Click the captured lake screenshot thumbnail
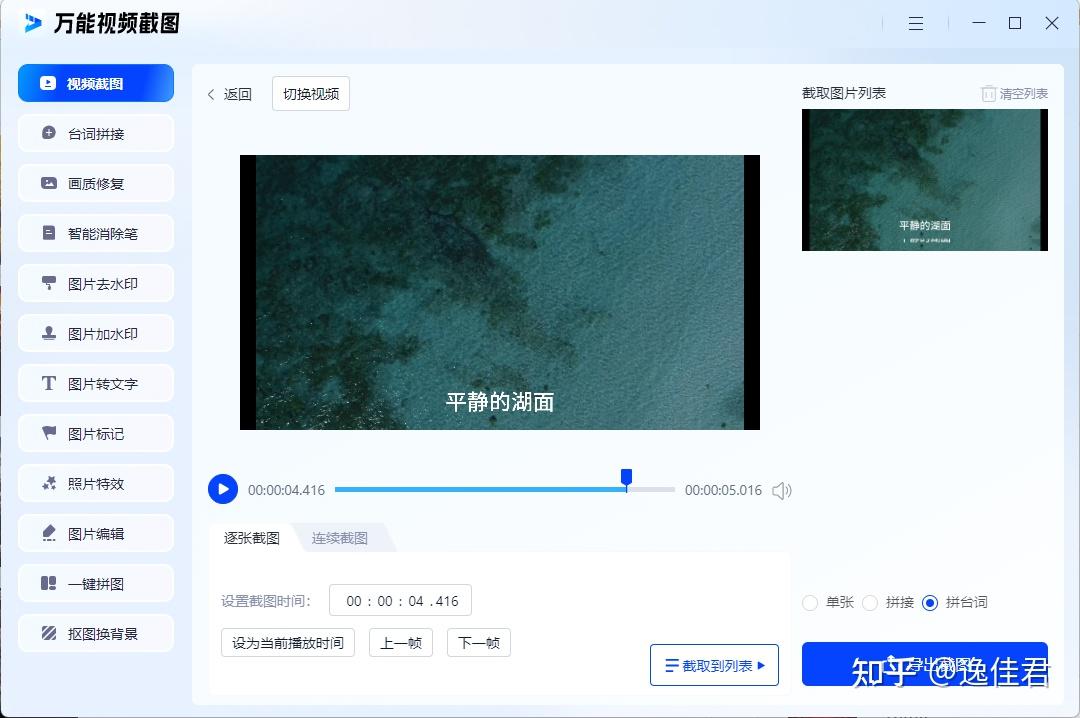The height and width of the screenshot is (718, 1080). [x=923, y=180]
